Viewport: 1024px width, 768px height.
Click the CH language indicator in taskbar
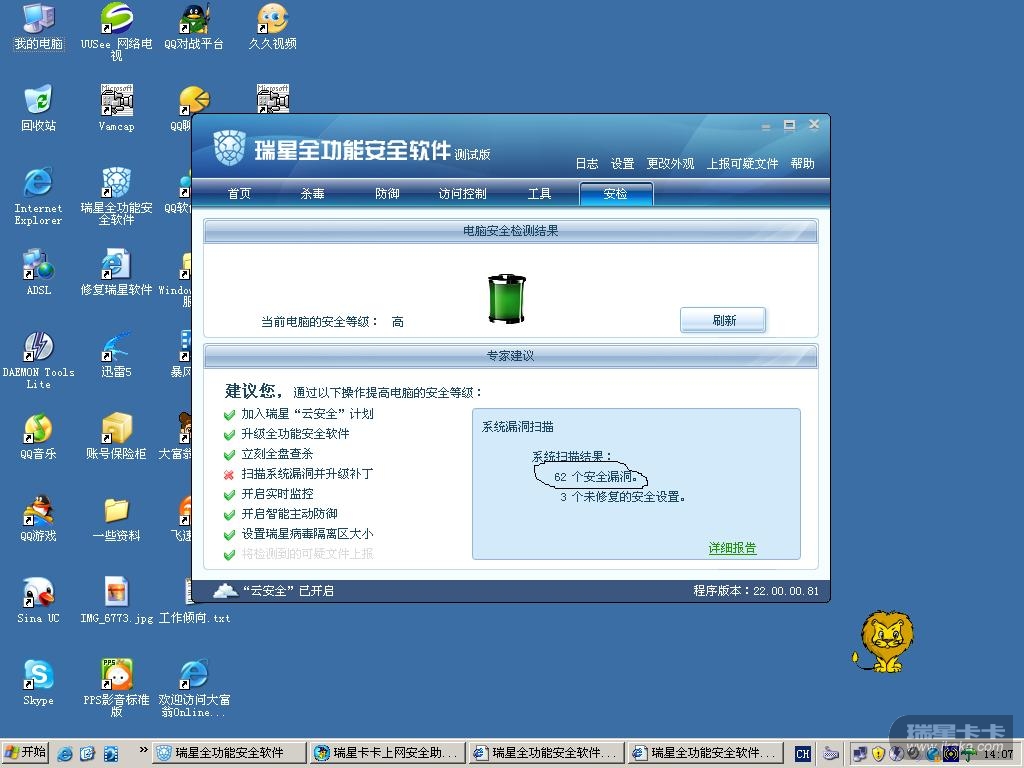coord(803,754)
